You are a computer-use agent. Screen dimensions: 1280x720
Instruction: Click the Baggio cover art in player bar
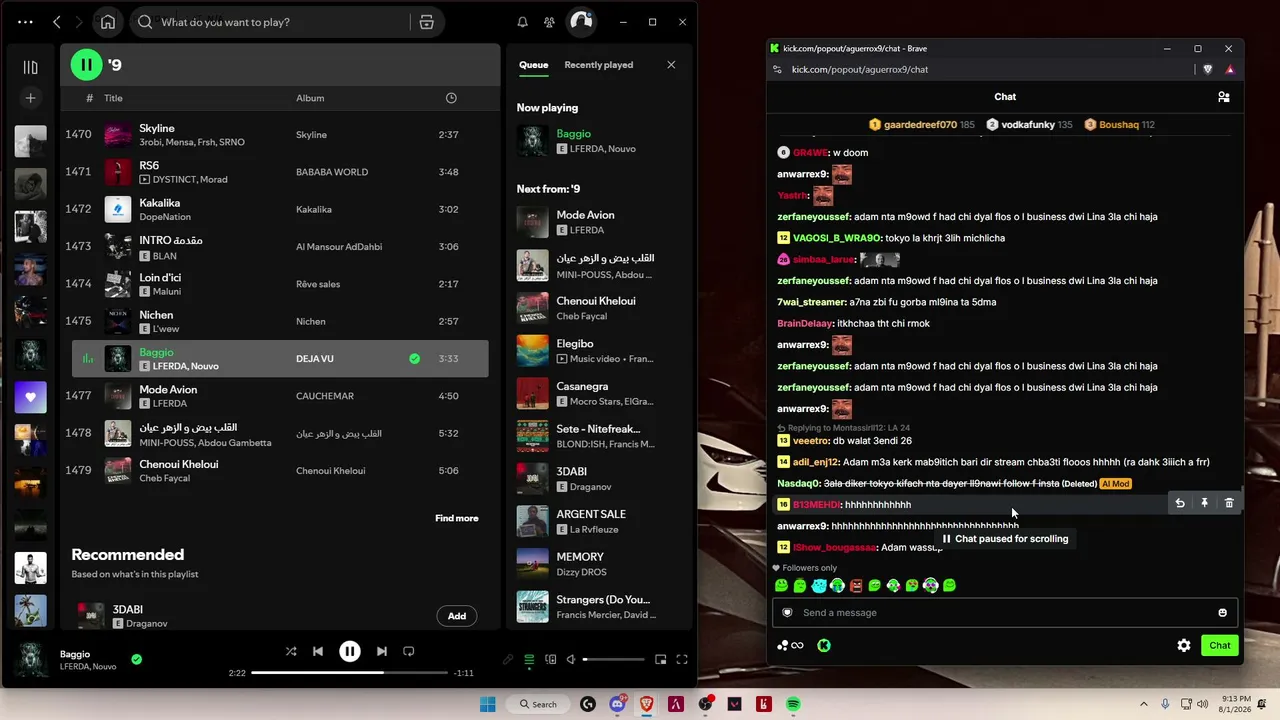pyautogui.click(x=30, y=660)
